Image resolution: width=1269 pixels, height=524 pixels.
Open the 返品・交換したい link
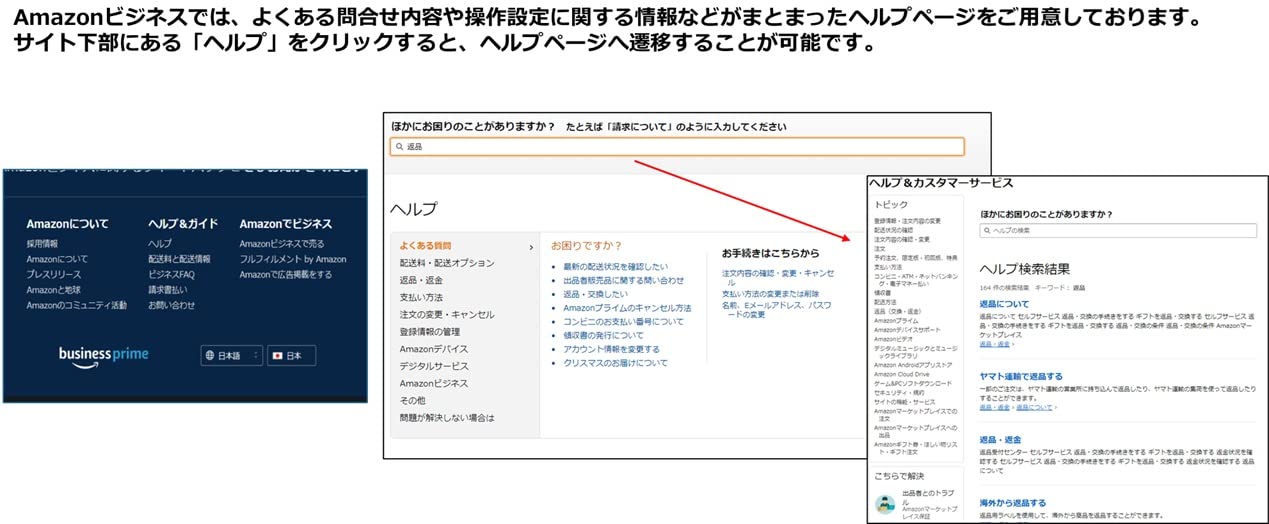point(596,295)
